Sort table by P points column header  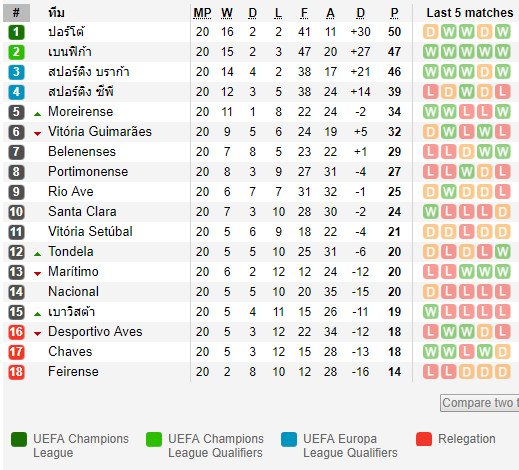[x=394, y=13]
